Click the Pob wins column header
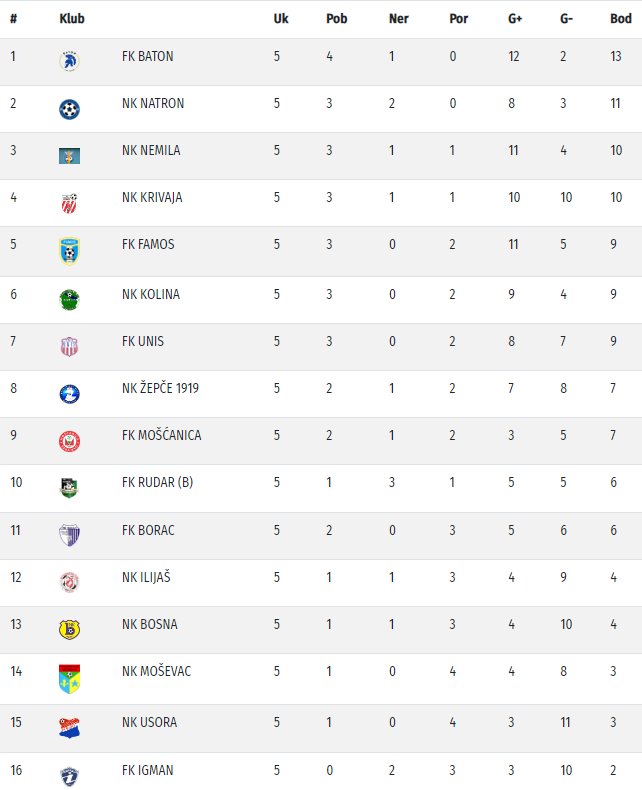 pos(336,19)
